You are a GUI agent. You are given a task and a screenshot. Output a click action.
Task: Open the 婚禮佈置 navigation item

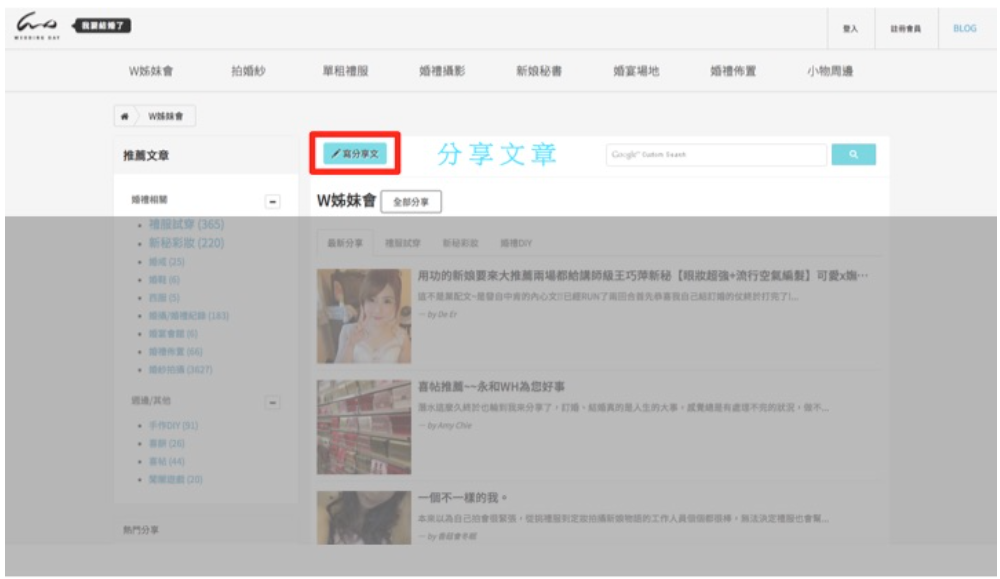(733, 71)
